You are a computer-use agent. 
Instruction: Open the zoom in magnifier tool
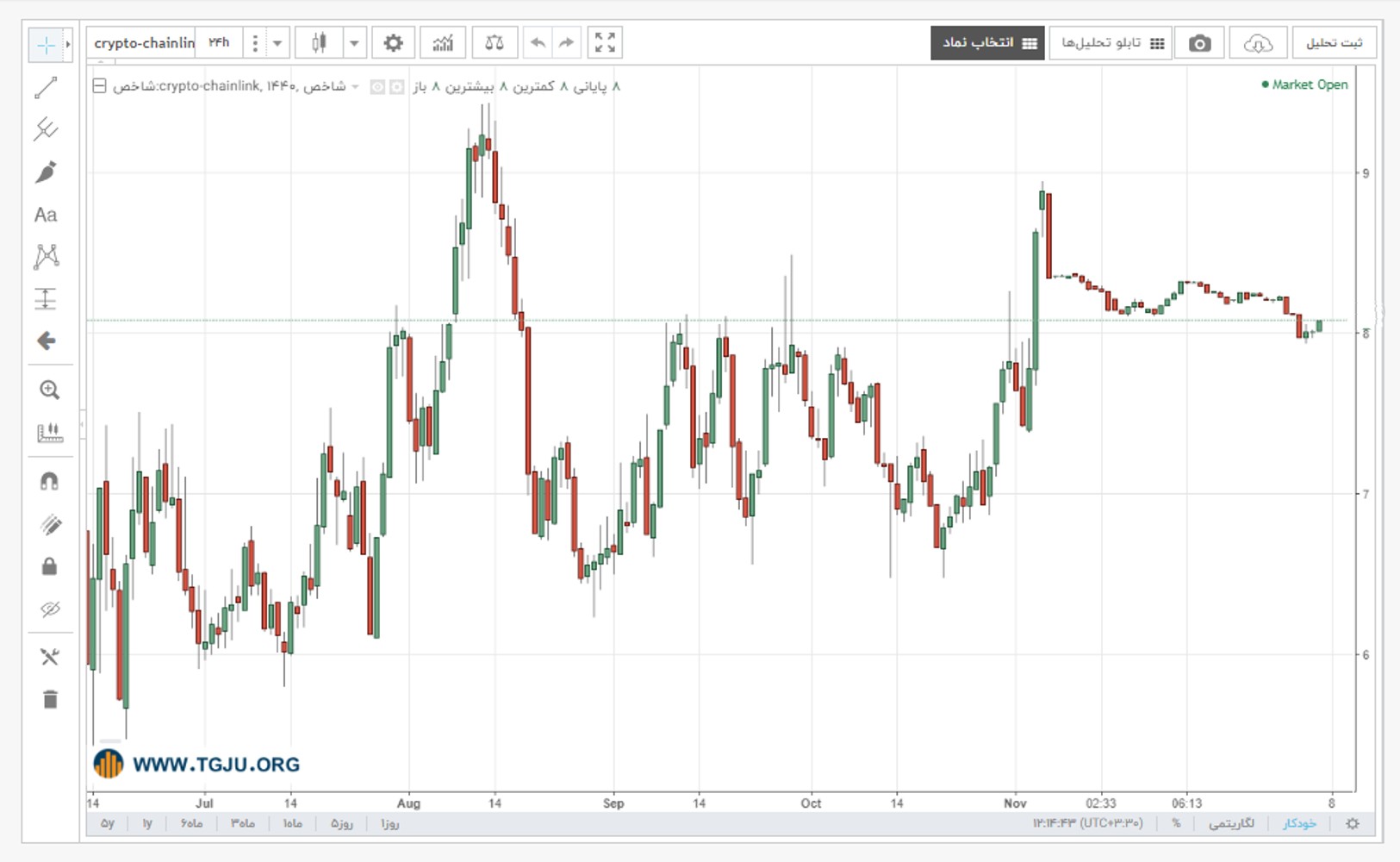point(49,390)
